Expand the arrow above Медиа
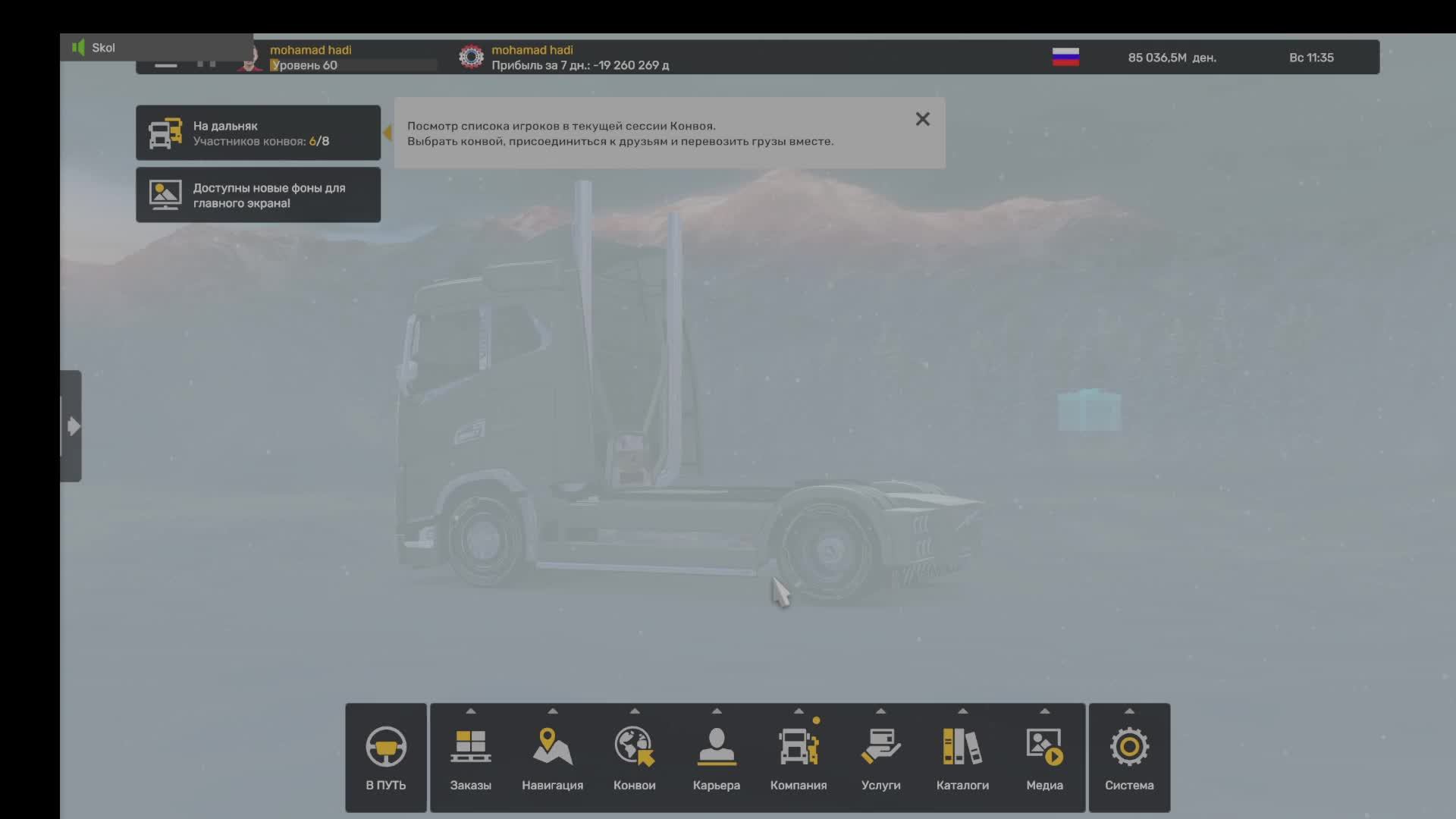The image size is (1456, 819). (x=1044, y=711)
